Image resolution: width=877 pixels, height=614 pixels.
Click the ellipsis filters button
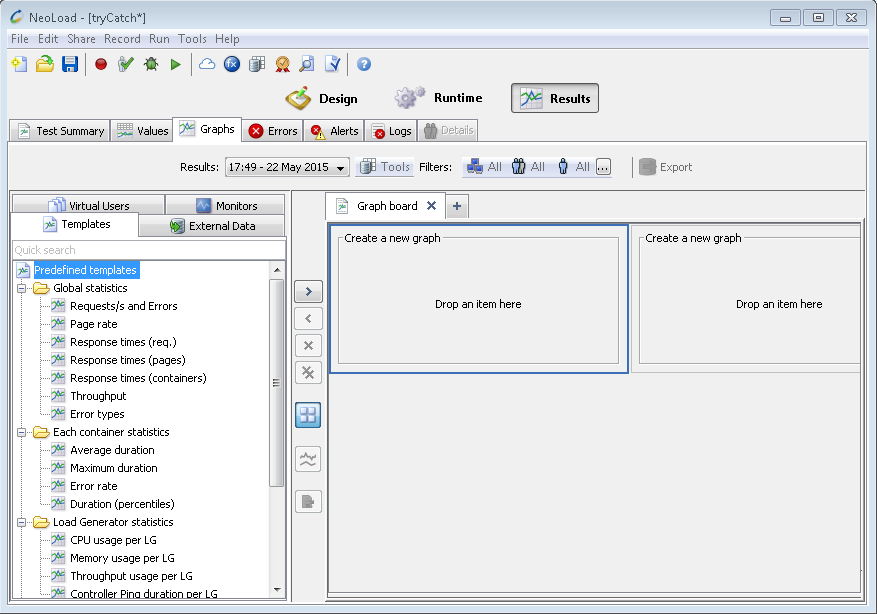tap(603, 168)
